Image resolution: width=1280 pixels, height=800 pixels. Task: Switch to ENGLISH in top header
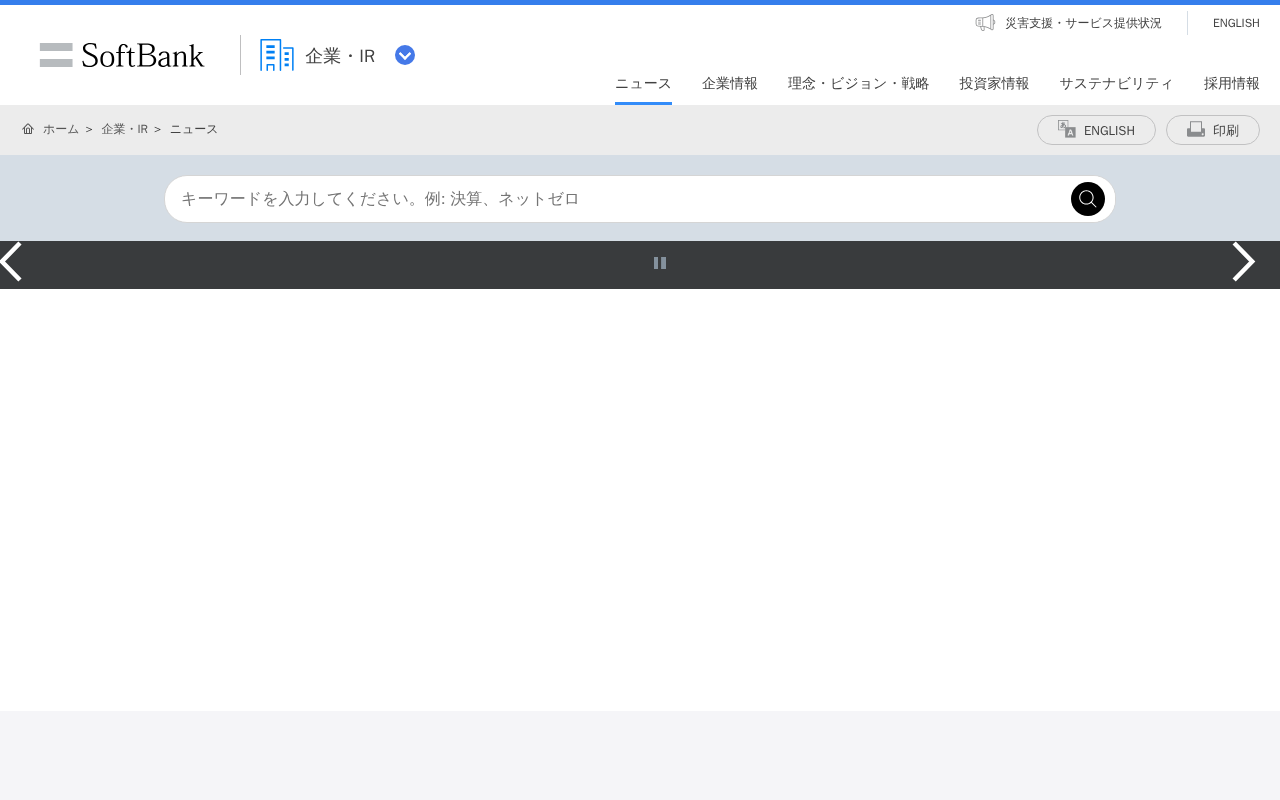(x=1236, y=23)
